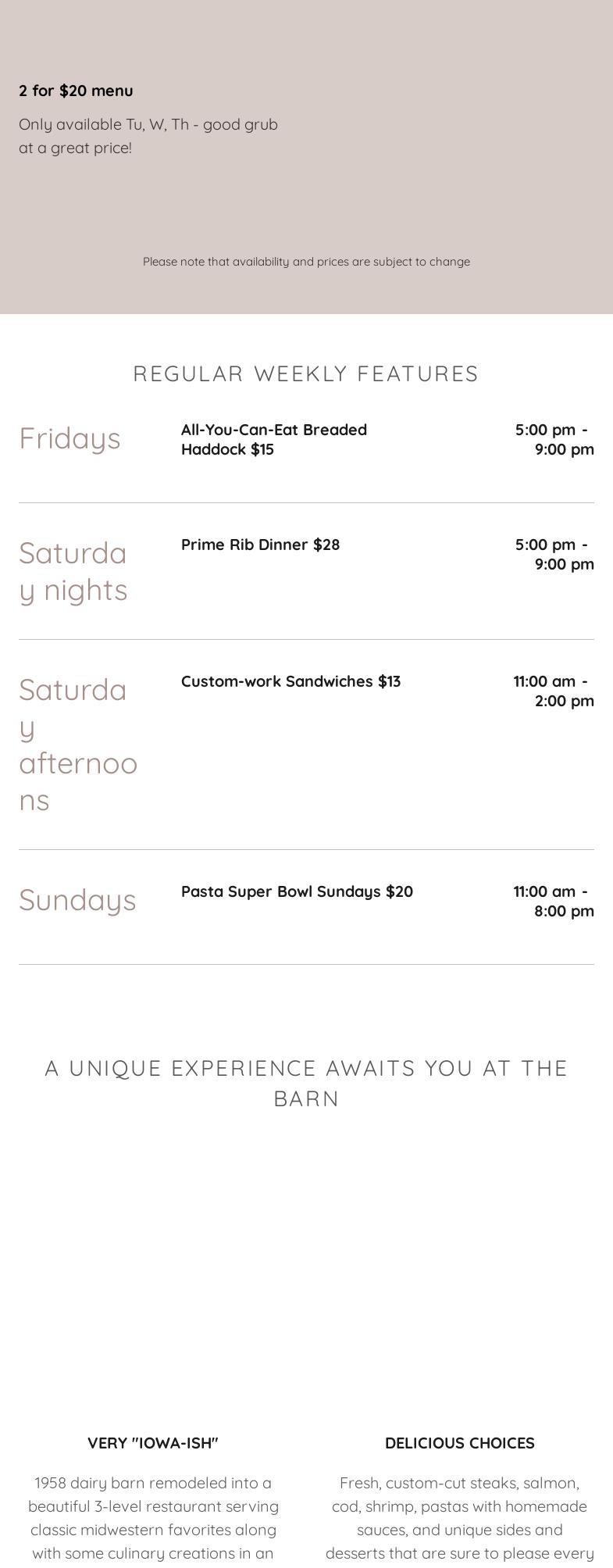The height and width of the screenshot is (1568, 613).
Task: Click the Custom-work Sandwiches $13 item
Action: coord(290,681)
